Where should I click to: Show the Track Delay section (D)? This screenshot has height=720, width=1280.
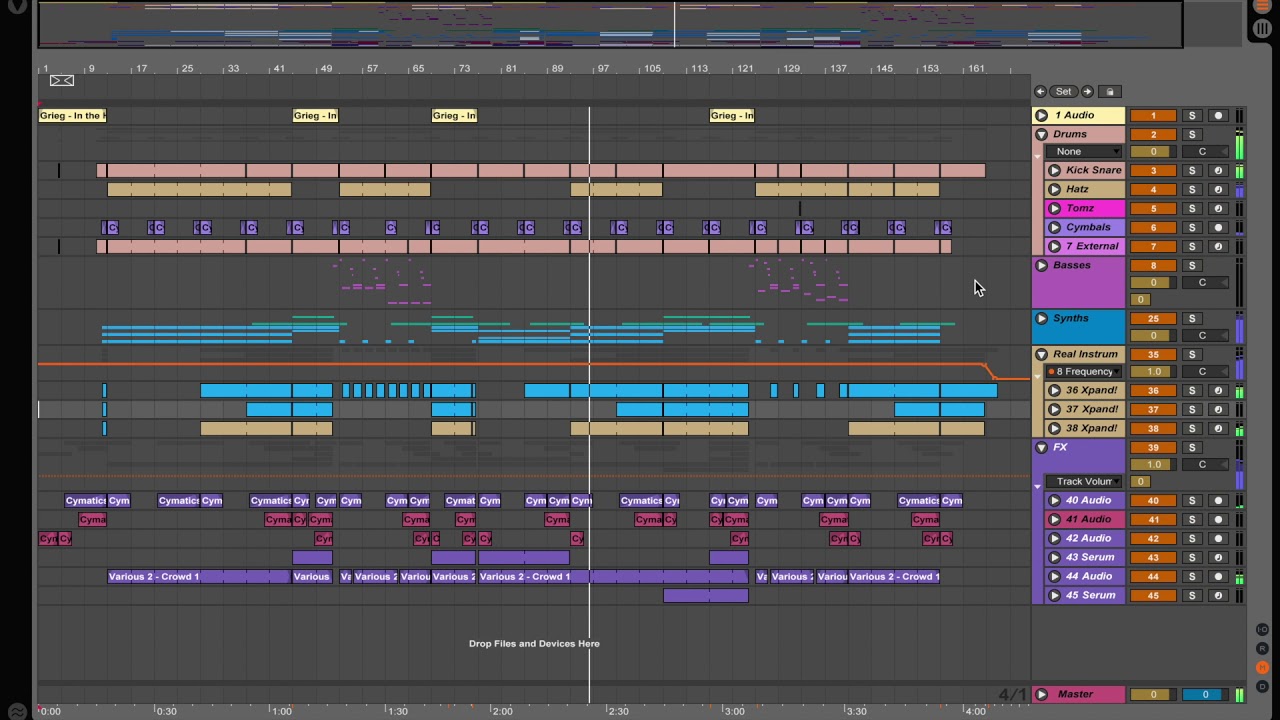point(1262,687)
